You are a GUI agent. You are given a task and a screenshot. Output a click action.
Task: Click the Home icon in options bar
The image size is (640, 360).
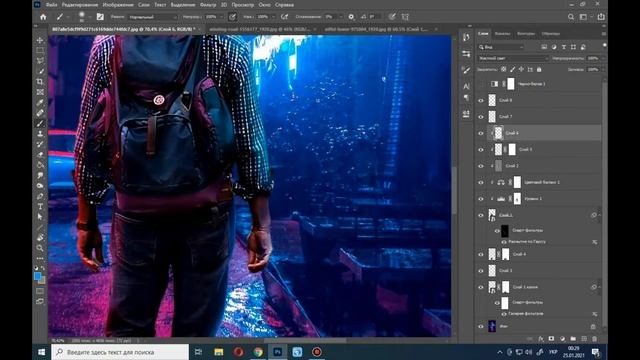pos(43,17)
